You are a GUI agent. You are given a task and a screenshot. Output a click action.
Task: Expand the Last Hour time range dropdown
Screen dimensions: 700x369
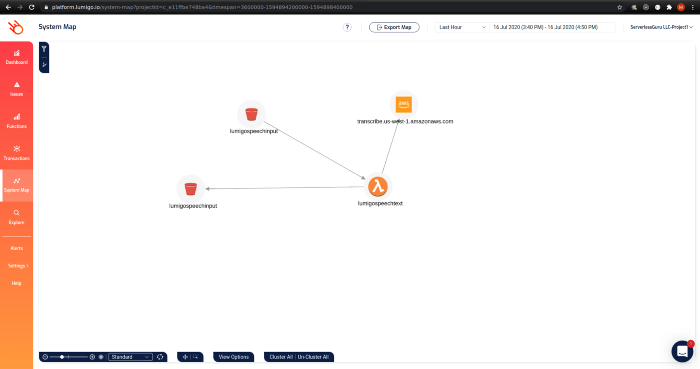pyautogui.click(x=462, y=27)
